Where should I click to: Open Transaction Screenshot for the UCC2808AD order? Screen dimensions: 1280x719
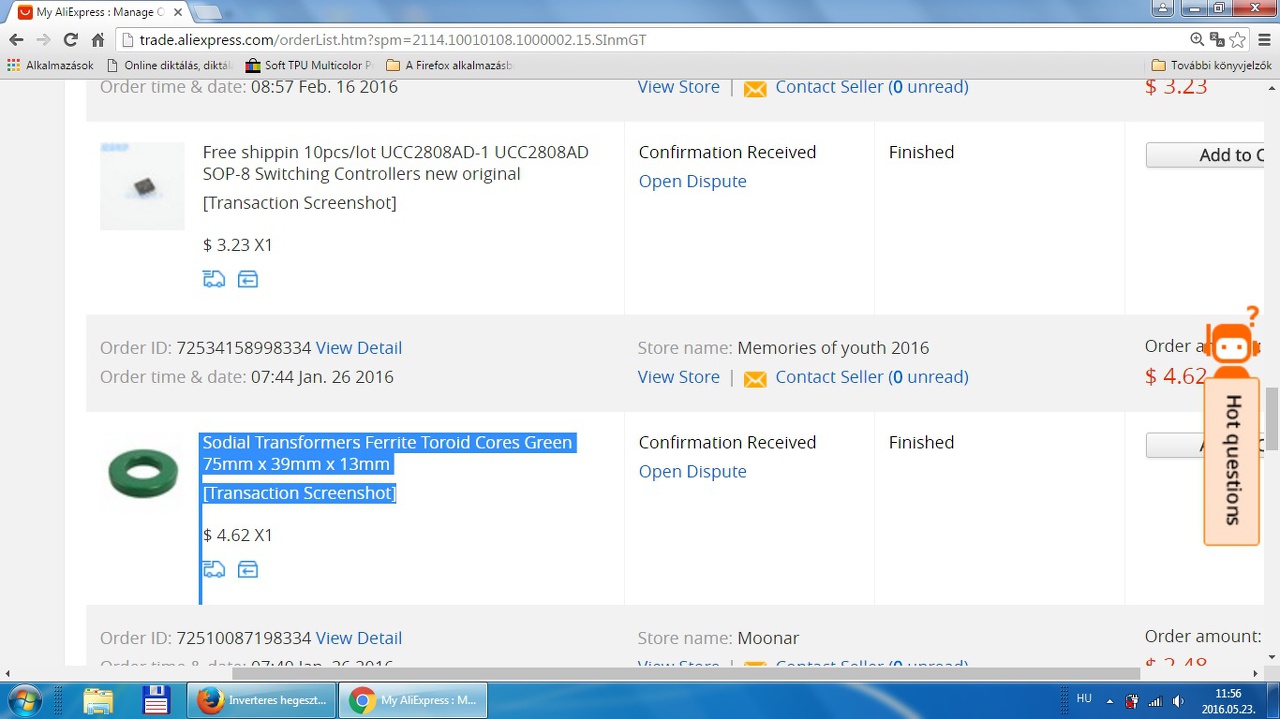[x=299, y=203]
